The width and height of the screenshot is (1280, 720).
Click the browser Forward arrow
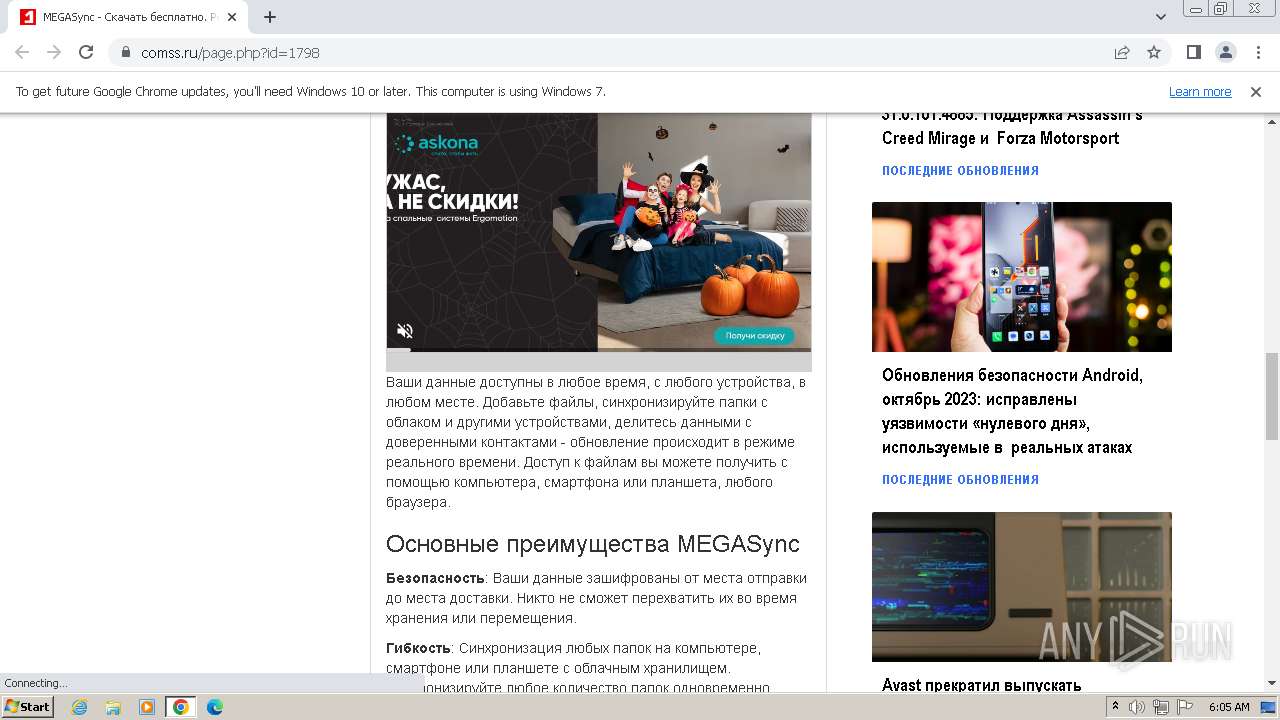point(54,52)
